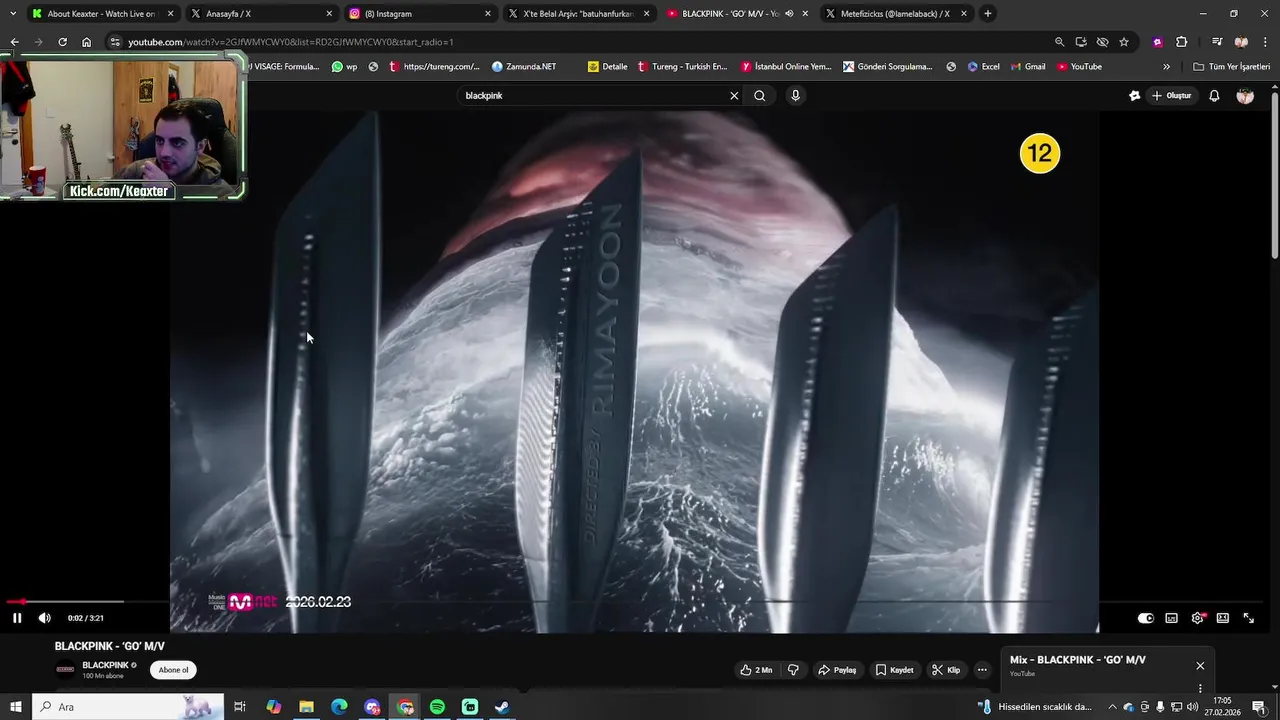This screenshot has width=1280, height=720.
Task: Open the player settings gear
Action: pos(1197,618)
